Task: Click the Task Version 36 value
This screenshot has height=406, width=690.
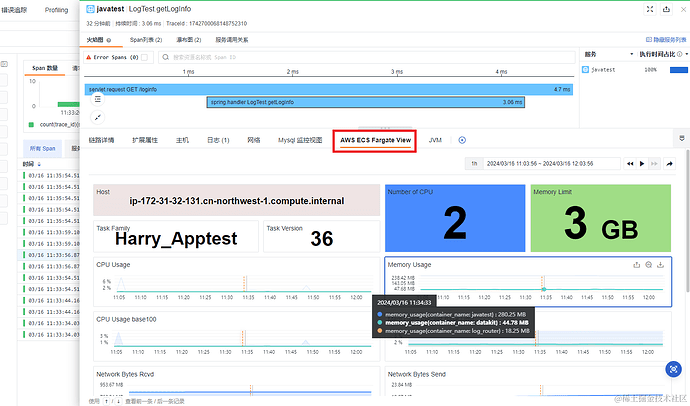Action: pos(322,239)
